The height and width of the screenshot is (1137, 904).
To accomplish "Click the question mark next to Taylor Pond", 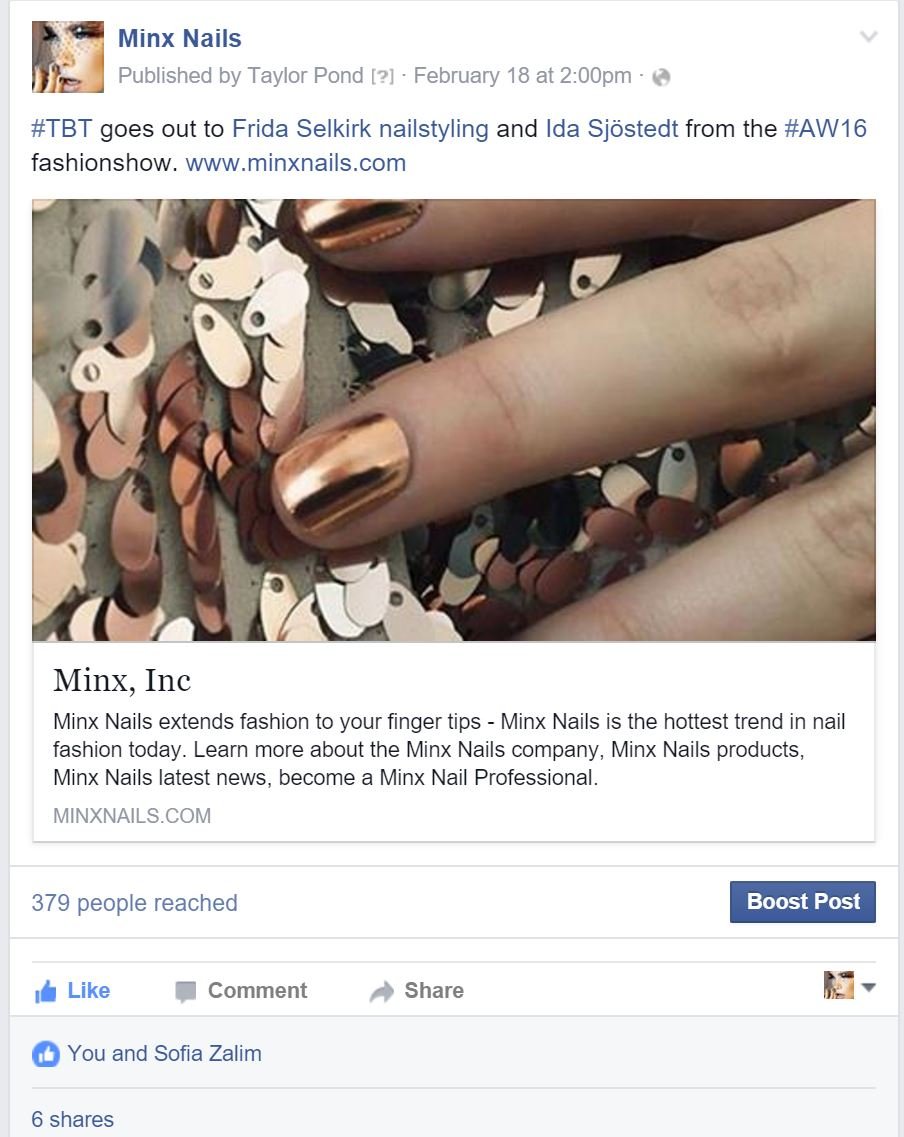I will tap(382, 76).
